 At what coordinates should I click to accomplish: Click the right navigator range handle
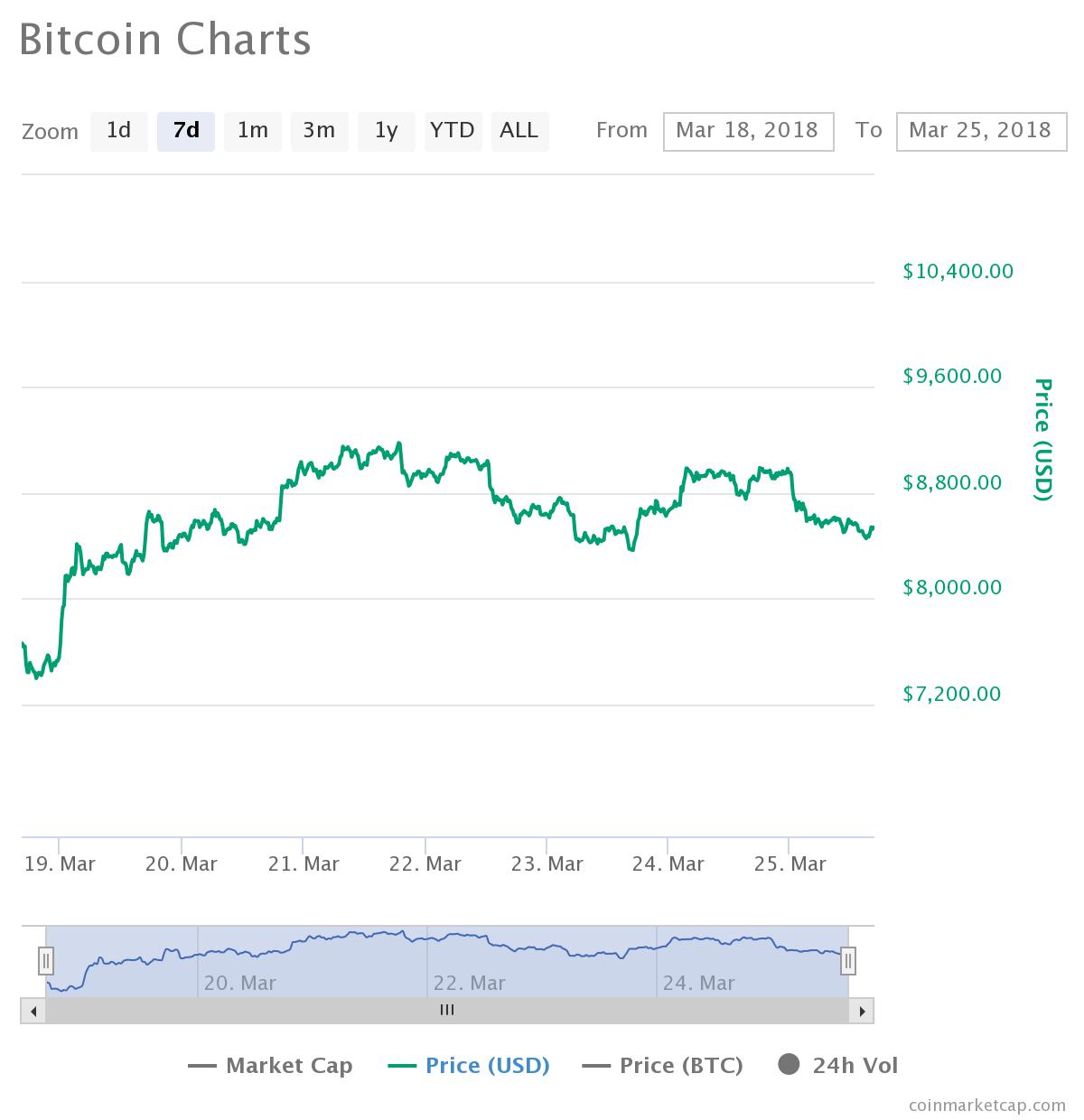[x=847, y=960]
